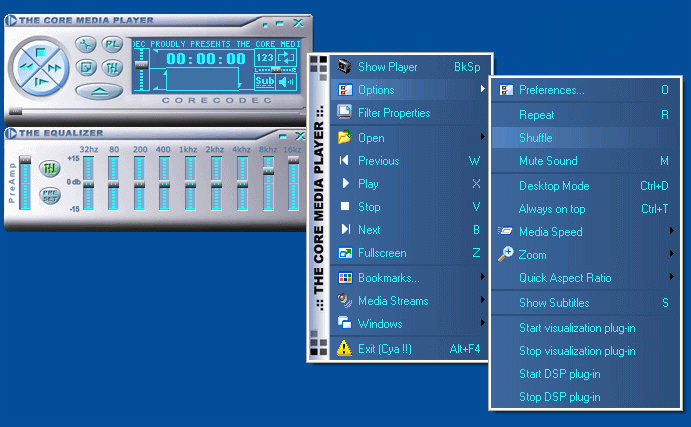Click the PreAmp slider
This screenshot has height=427, width=691.
coord(25,182)
